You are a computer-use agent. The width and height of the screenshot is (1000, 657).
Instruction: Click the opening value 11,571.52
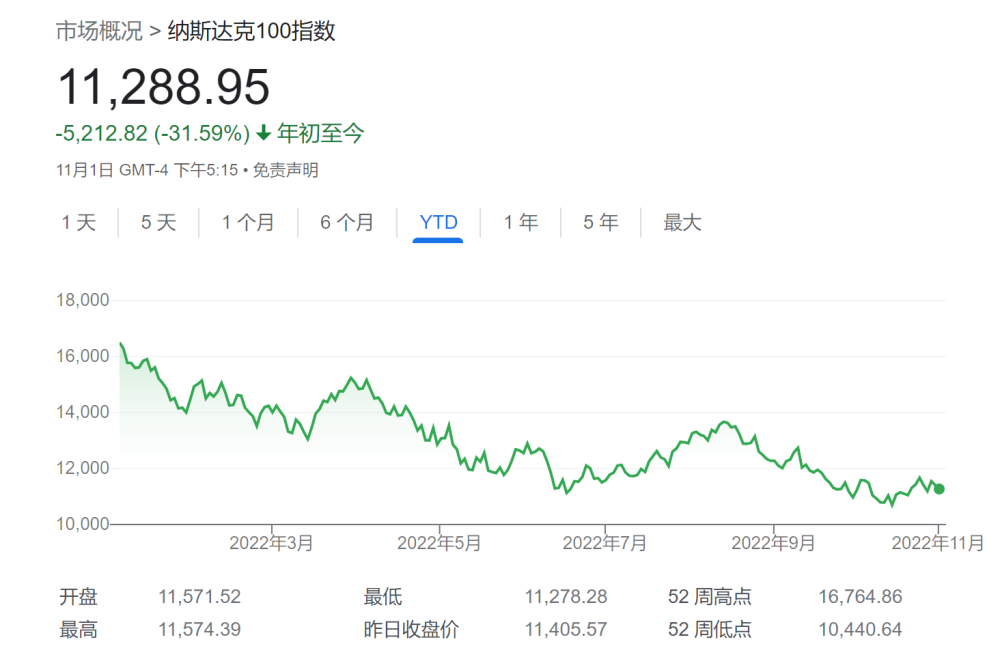point(200,597)
